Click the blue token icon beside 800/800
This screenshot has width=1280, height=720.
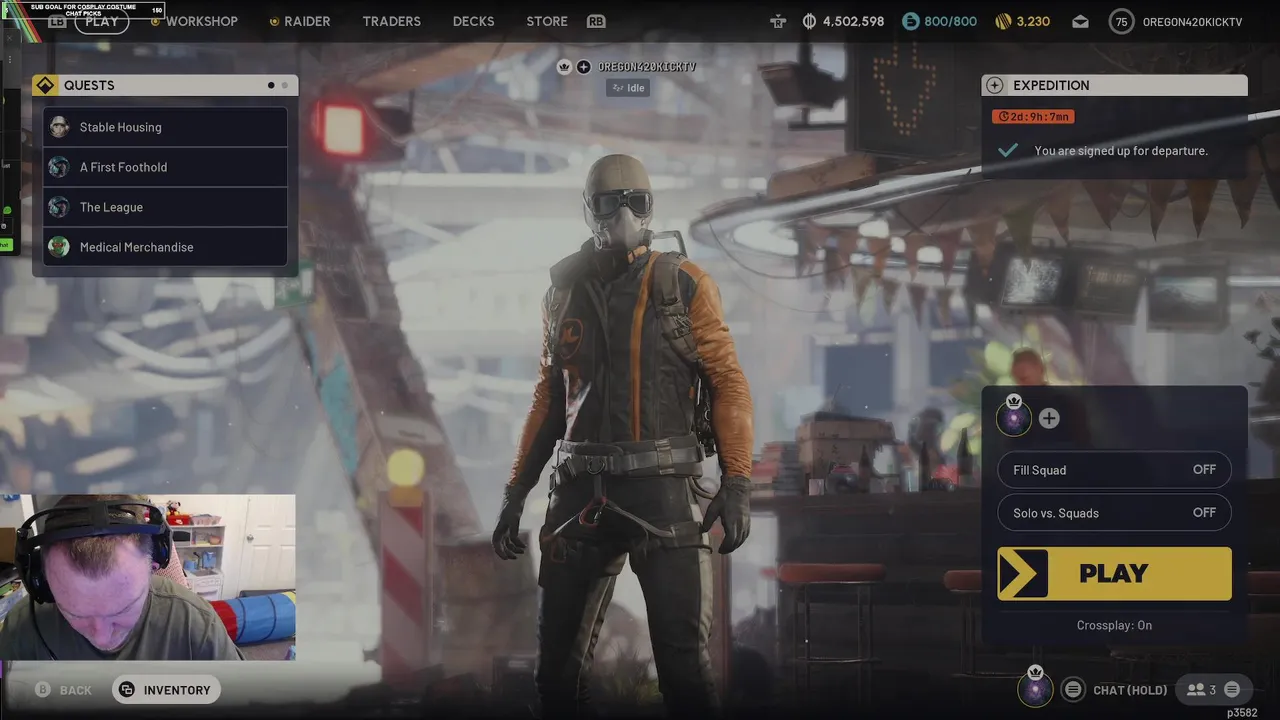point(910,21)
